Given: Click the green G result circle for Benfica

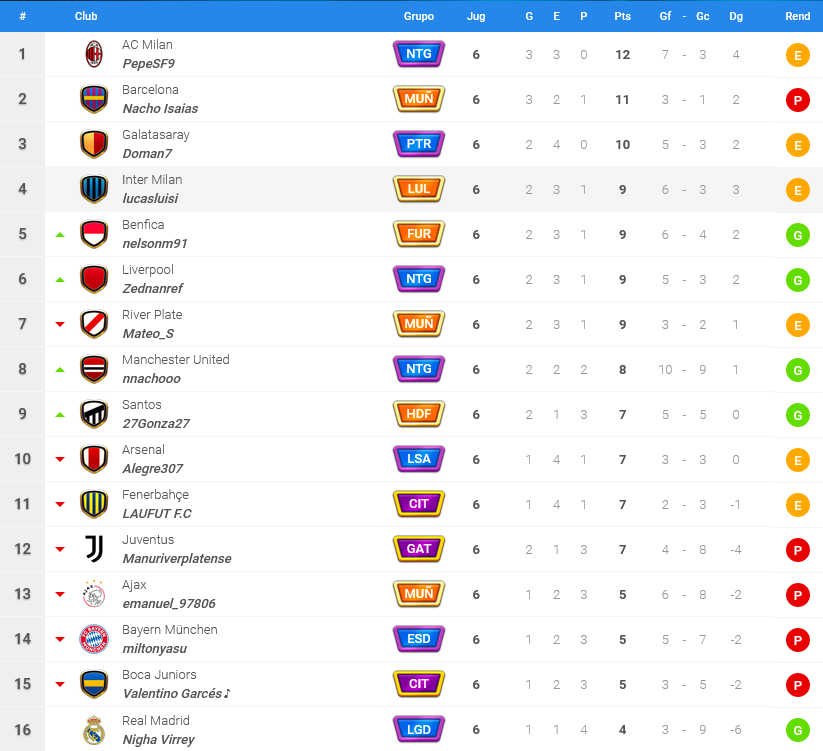Looking at the screenshot, I should [797, 235].
